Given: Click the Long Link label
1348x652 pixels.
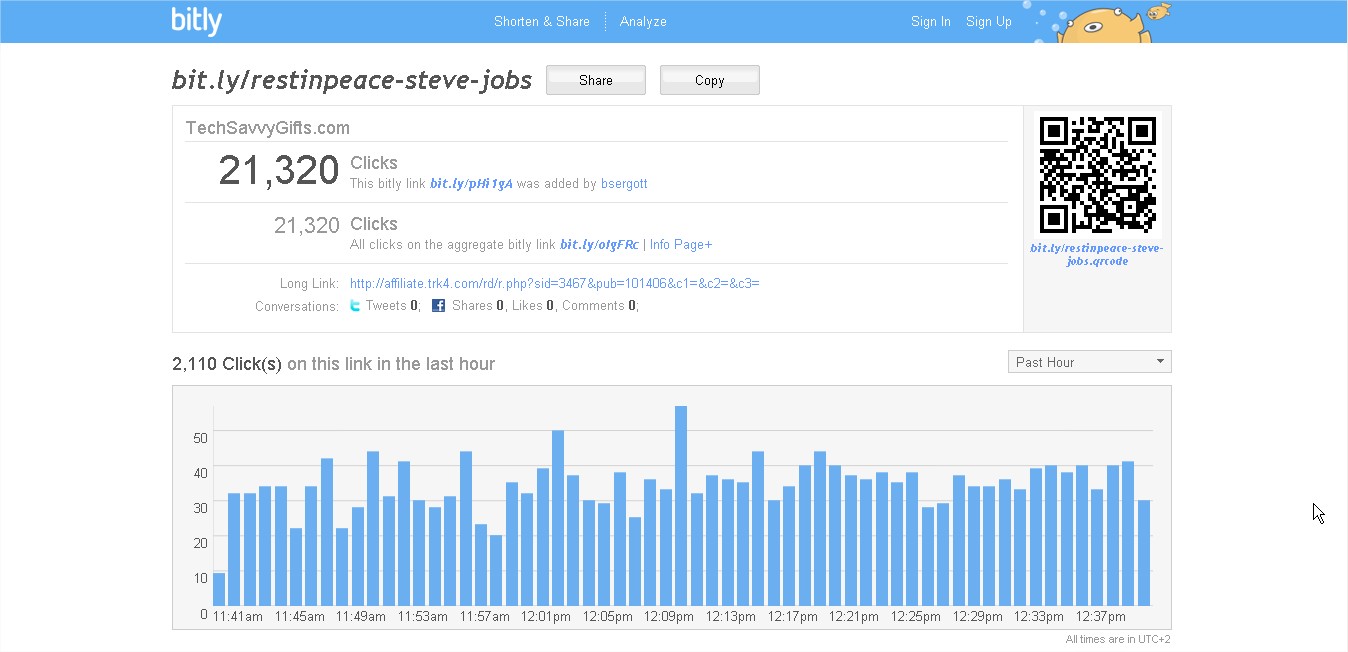Looking at the screenshot, I should (x=309, y=284).
